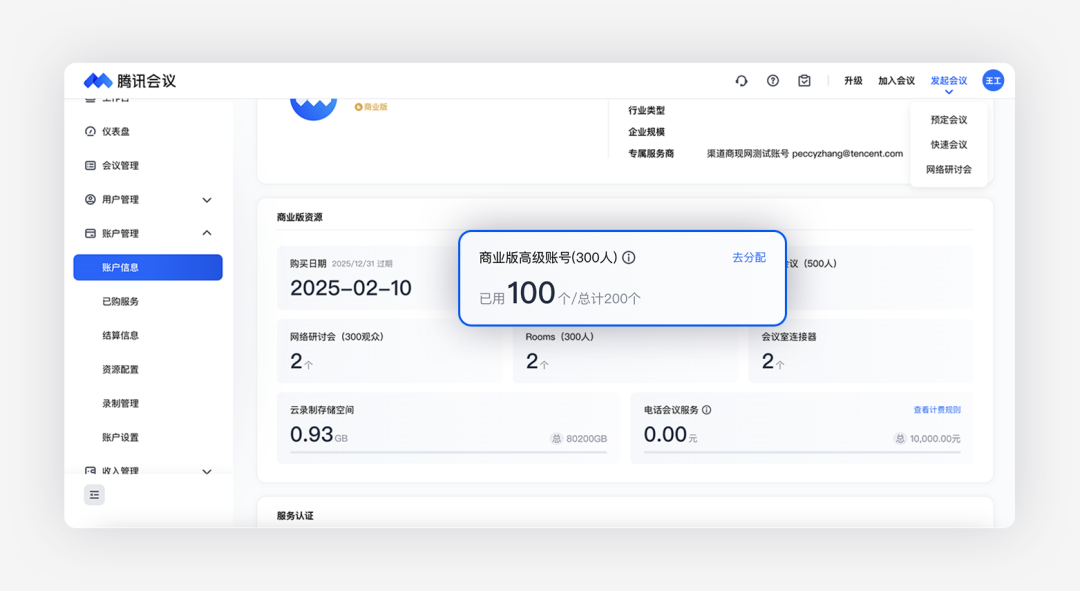Click the 去分配 link
This screenshot has width=1080, height=591.
tap(748, 258)
